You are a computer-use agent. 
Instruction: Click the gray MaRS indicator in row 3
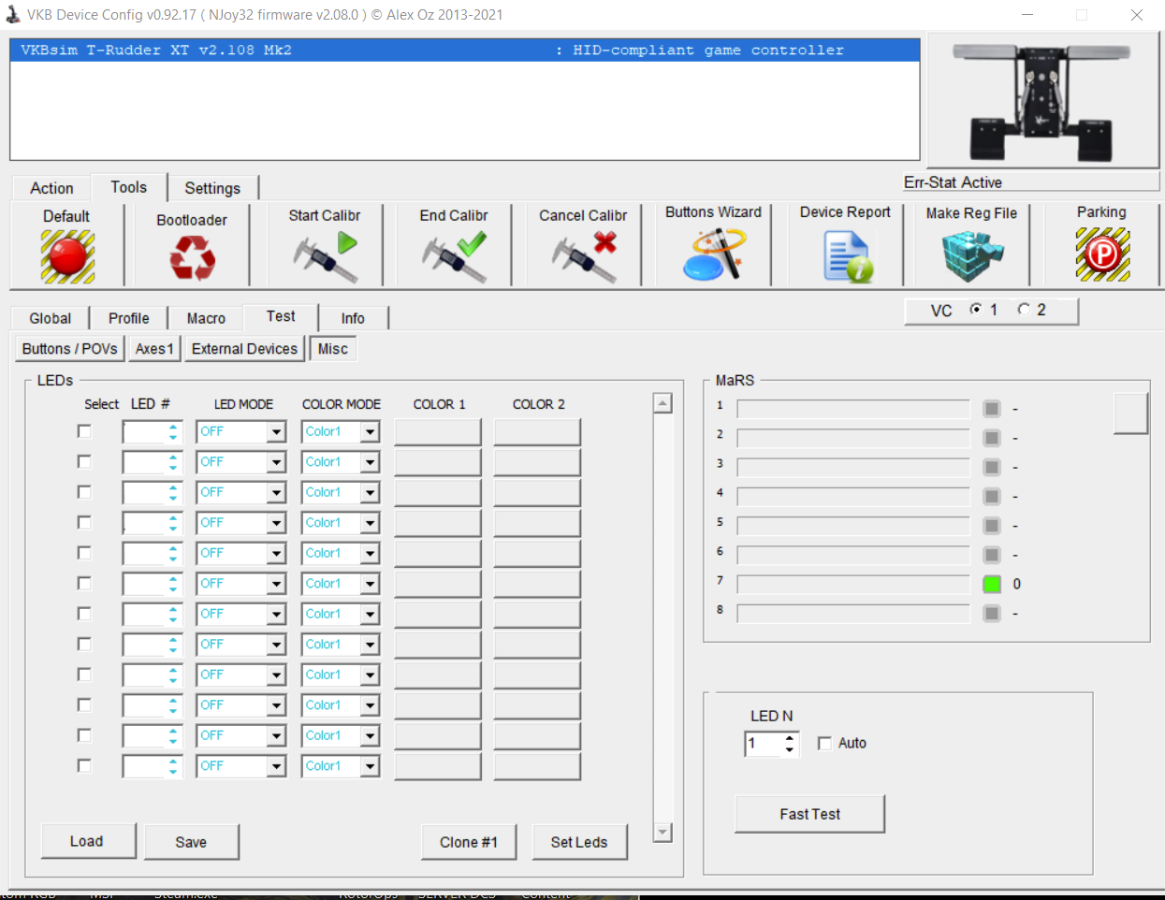[991, 467]
